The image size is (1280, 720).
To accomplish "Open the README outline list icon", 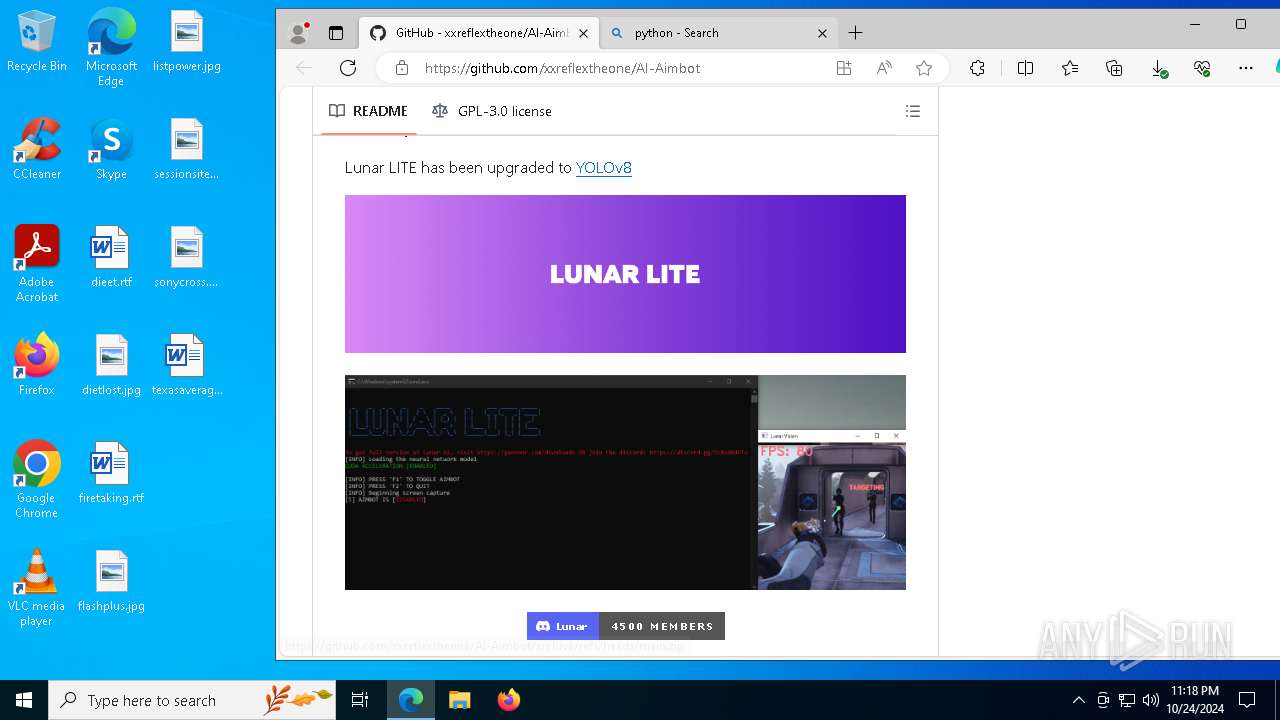I will (x=913, y=111).
